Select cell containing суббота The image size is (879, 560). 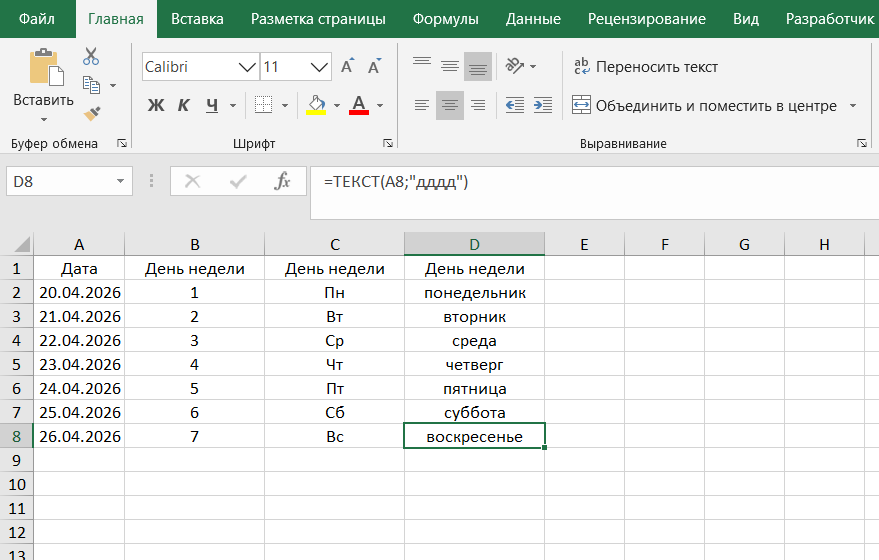click(474, 413)
